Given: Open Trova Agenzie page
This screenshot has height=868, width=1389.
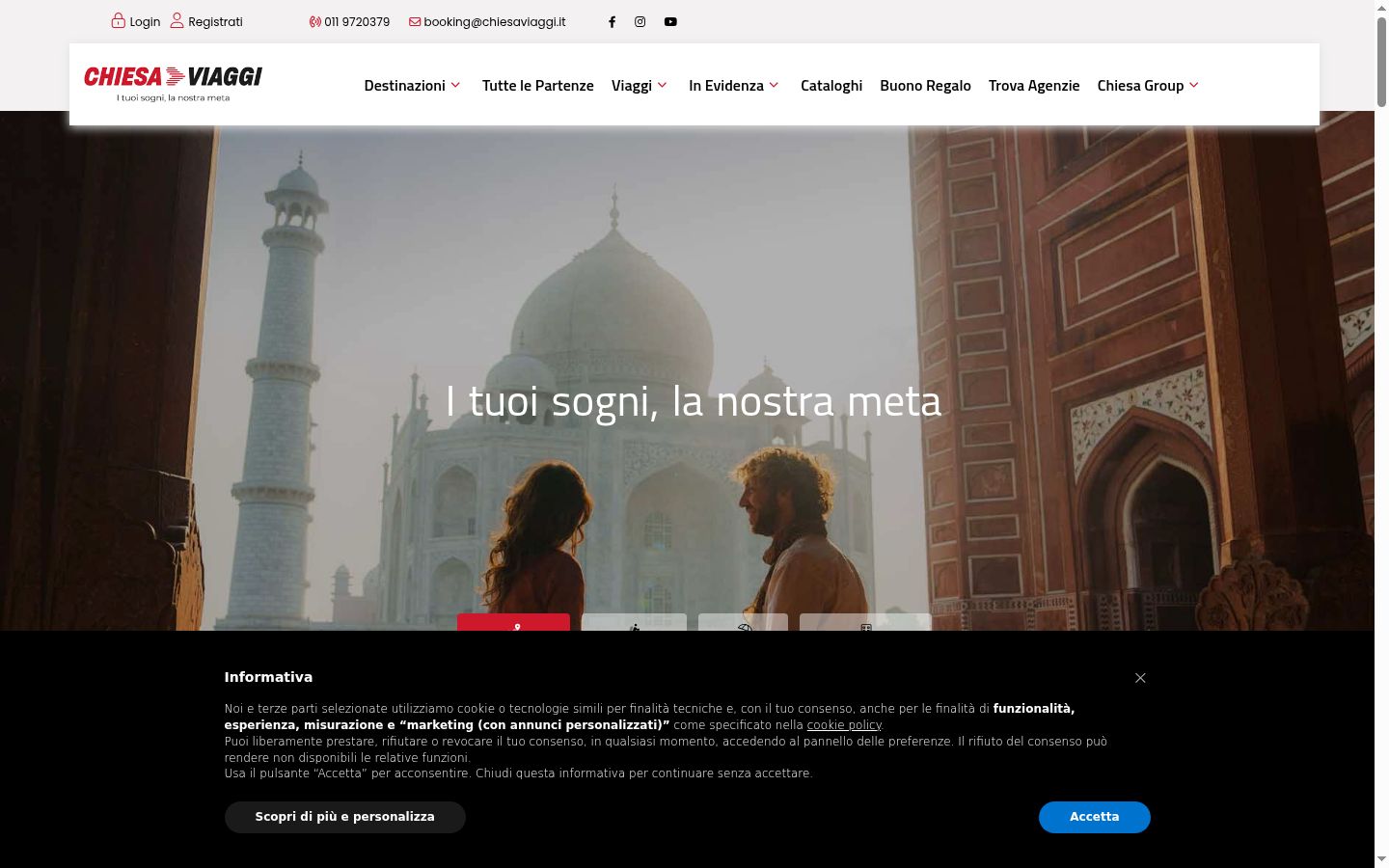Looking at the screenshot, I should tap(1034, 85).
